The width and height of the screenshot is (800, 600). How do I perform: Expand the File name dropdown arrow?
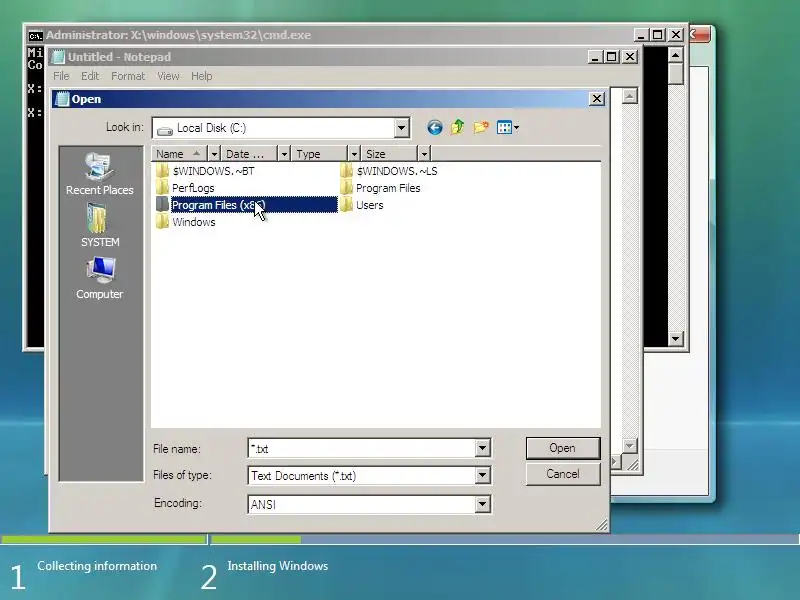click(x=482, y=448)
